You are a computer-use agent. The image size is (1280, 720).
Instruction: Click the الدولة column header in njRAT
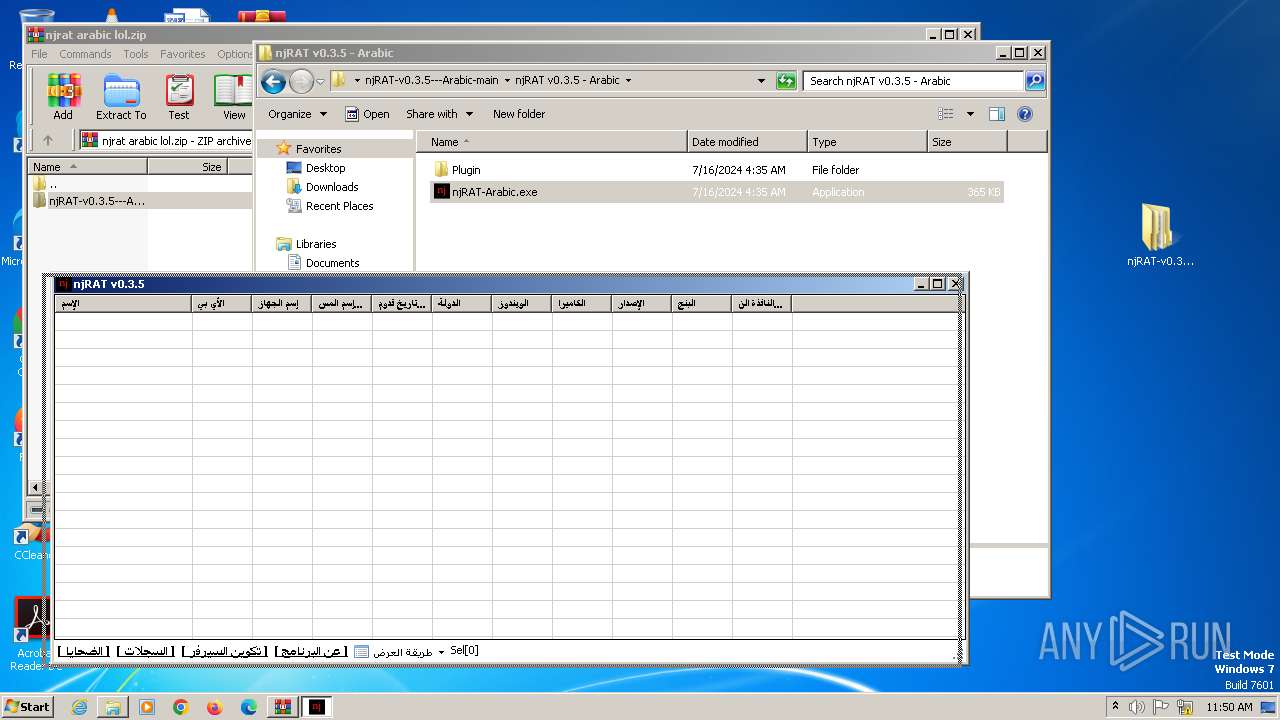(462, 303)
